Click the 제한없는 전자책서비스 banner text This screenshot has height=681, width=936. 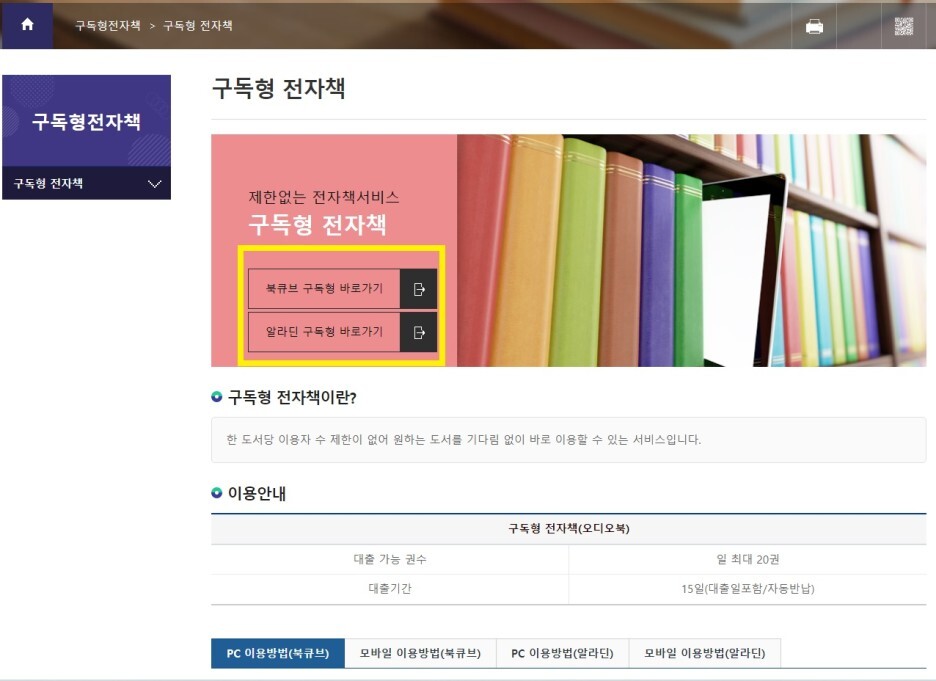click(324, 197)
